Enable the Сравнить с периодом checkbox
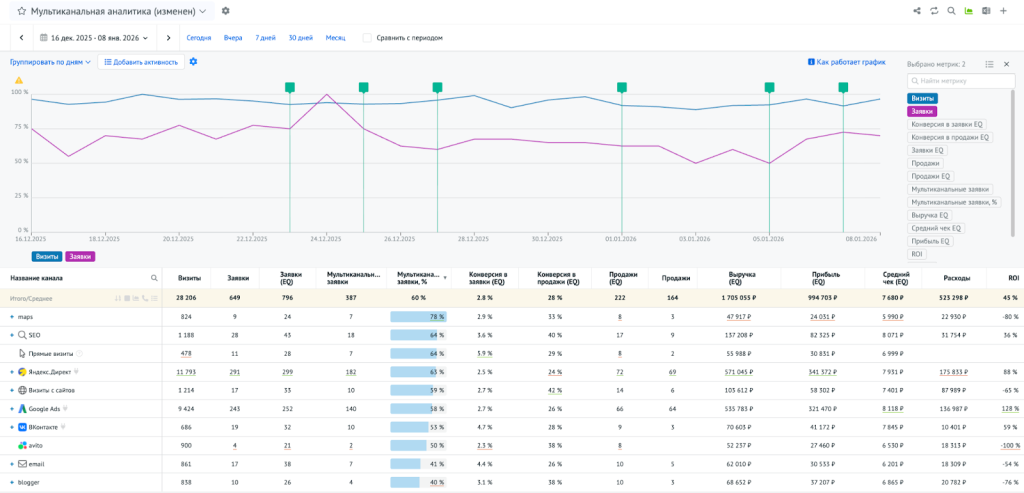The width and height of the screenshot is (1024, 493). 368,38
